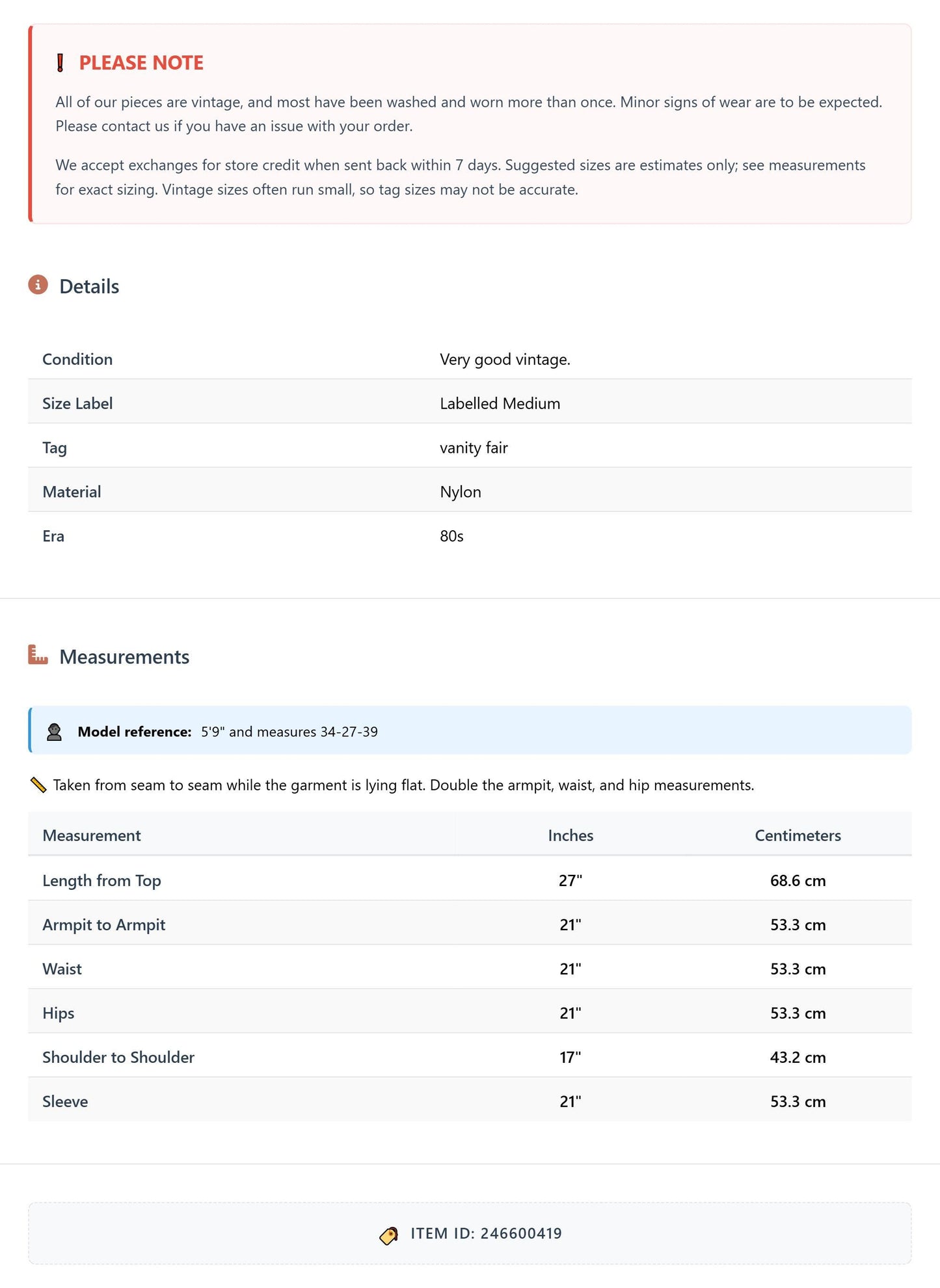Click the Labelled Medium size value
Image resolution: width=940 pixels, height=1288 pixels.
point(500,403)
